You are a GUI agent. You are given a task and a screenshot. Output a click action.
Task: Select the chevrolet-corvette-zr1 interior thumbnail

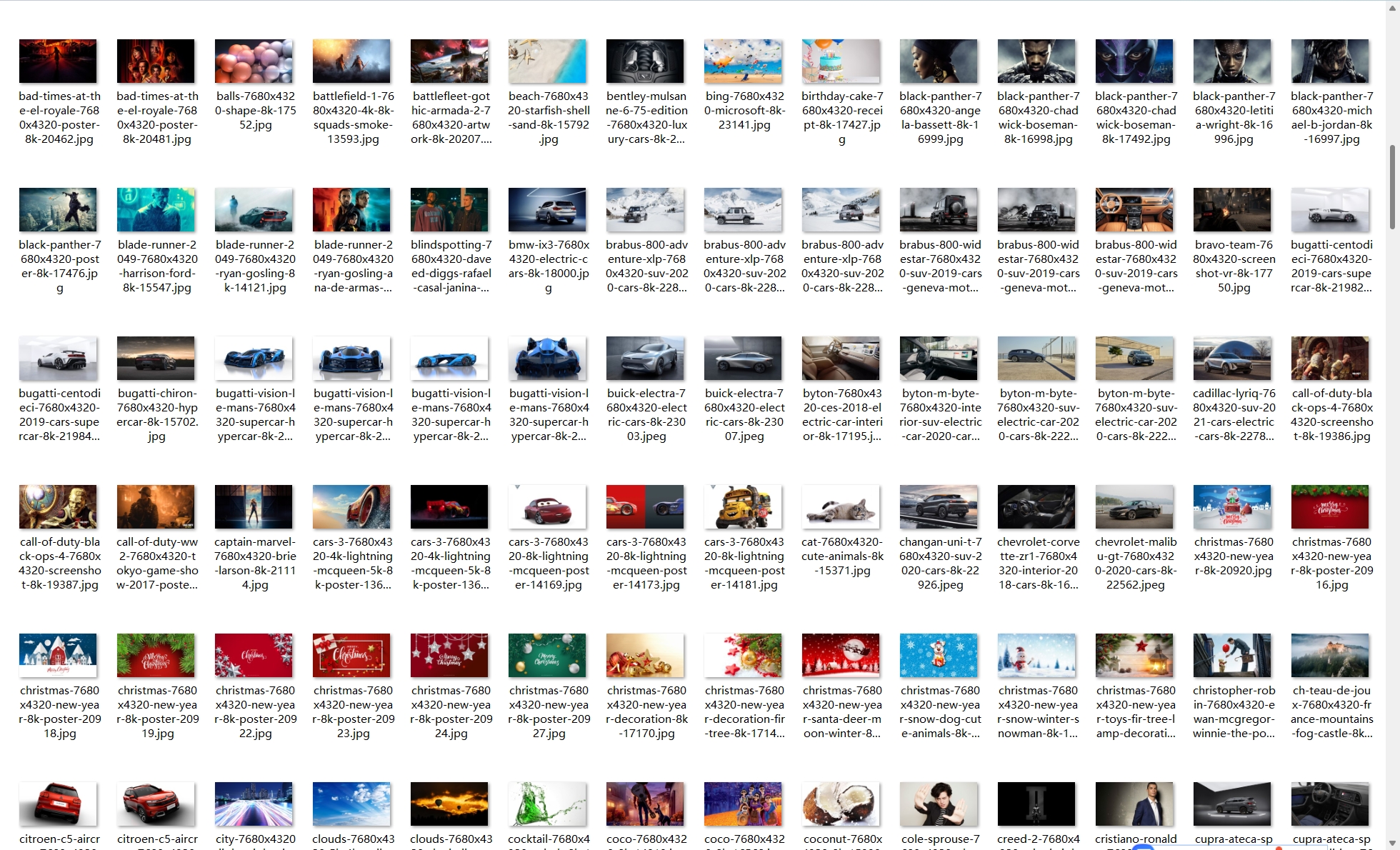(x=1036, y=507)
